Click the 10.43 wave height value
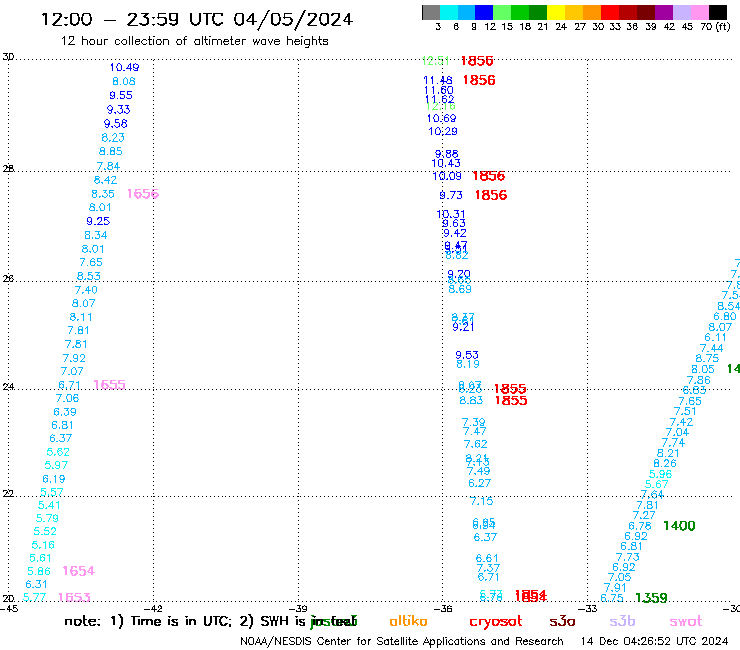Image resolution: width=740 pixels, height=650 pixels. click(x=446, y=163)
